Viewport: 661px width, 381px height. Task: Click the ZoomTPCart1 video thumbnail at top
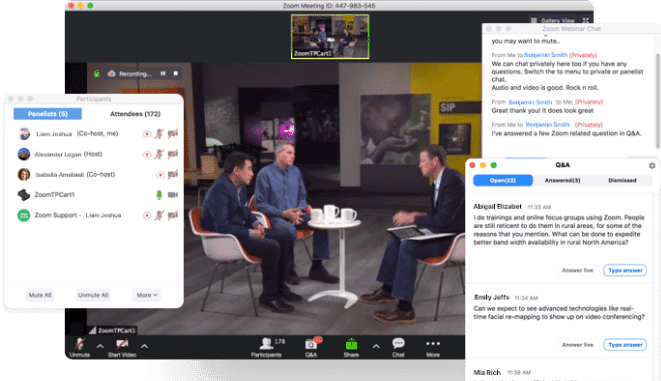point(330,37)
